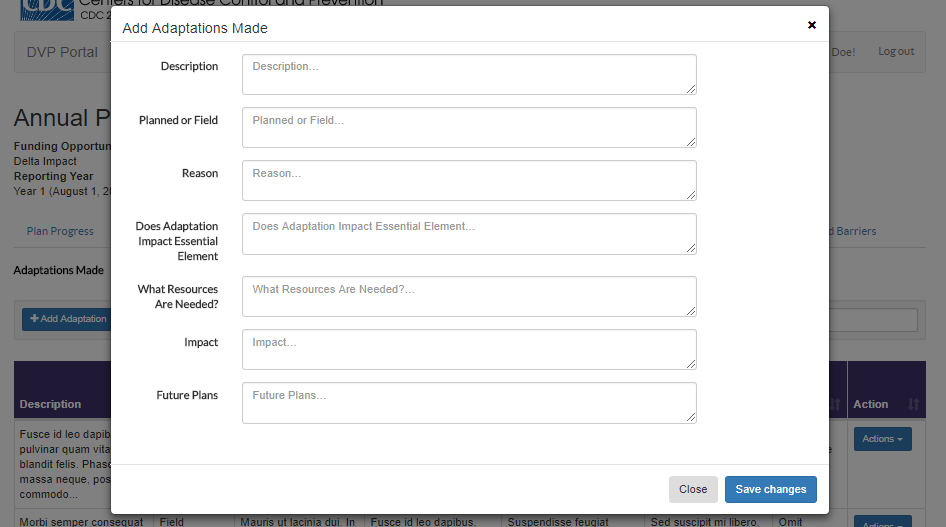Focus the Planned or Field text box
Screen dimensions: 946x527
pyautogui.click(x=468, y=127)
